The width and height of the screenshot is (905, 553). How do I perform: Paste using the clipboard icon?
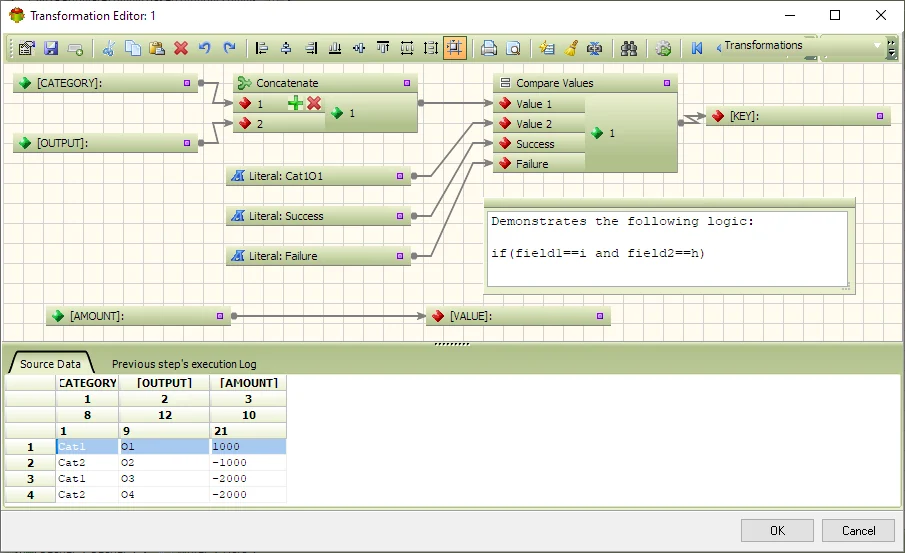coord(157,48)
